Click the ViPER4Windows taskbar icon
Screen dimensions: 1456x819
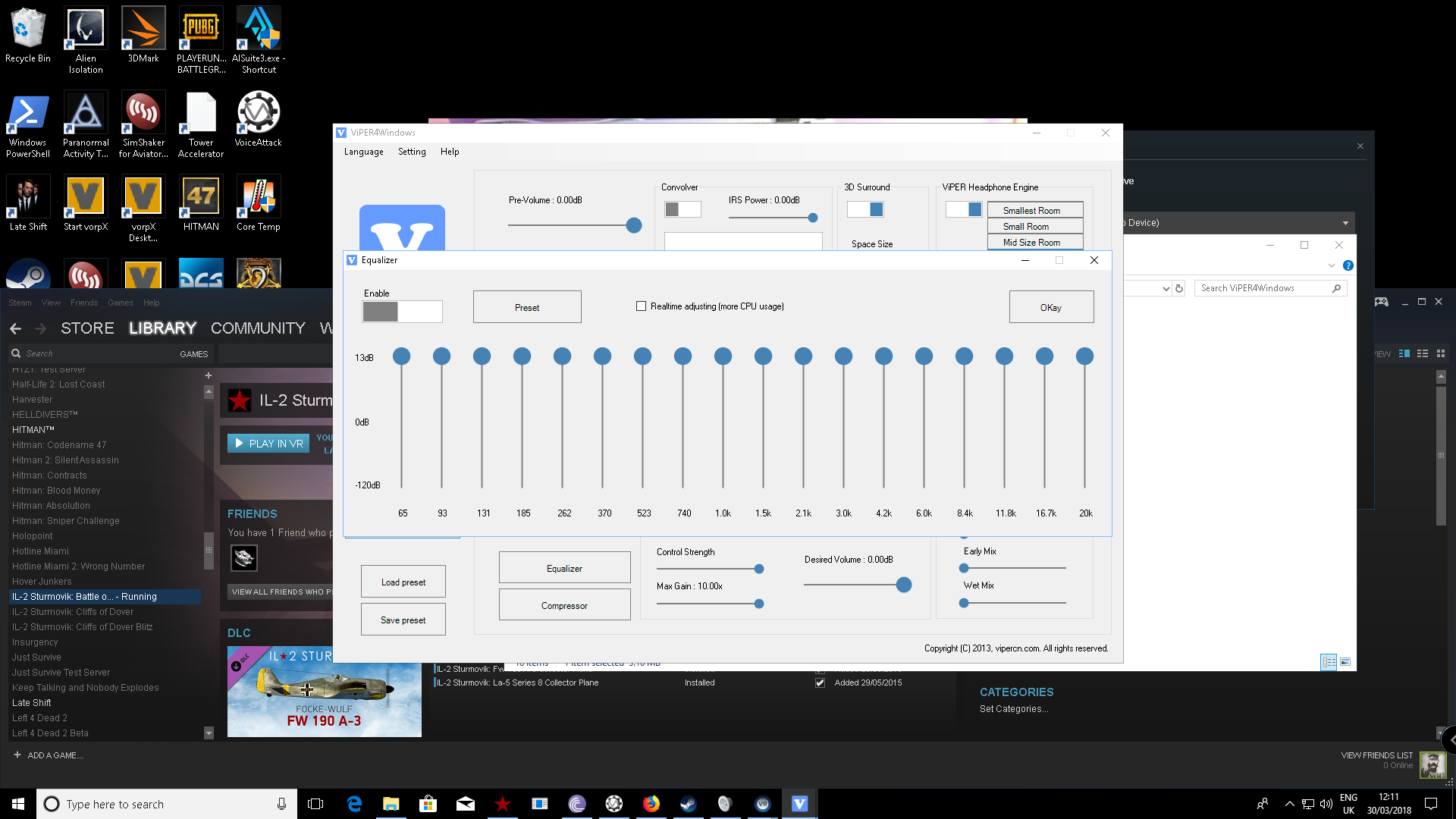pos(799,804)
